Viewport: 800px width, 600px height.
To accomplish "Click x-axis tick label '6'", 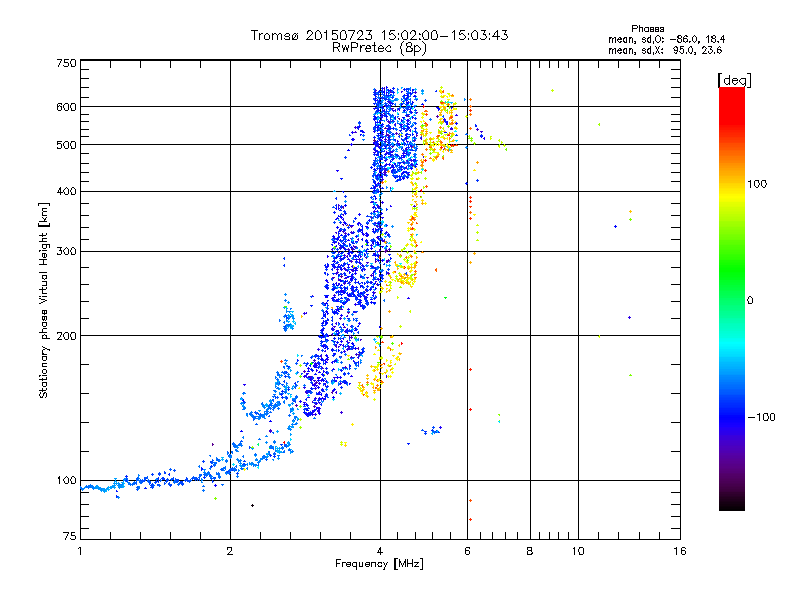I will pyautogui.click(x=467, y=551).
